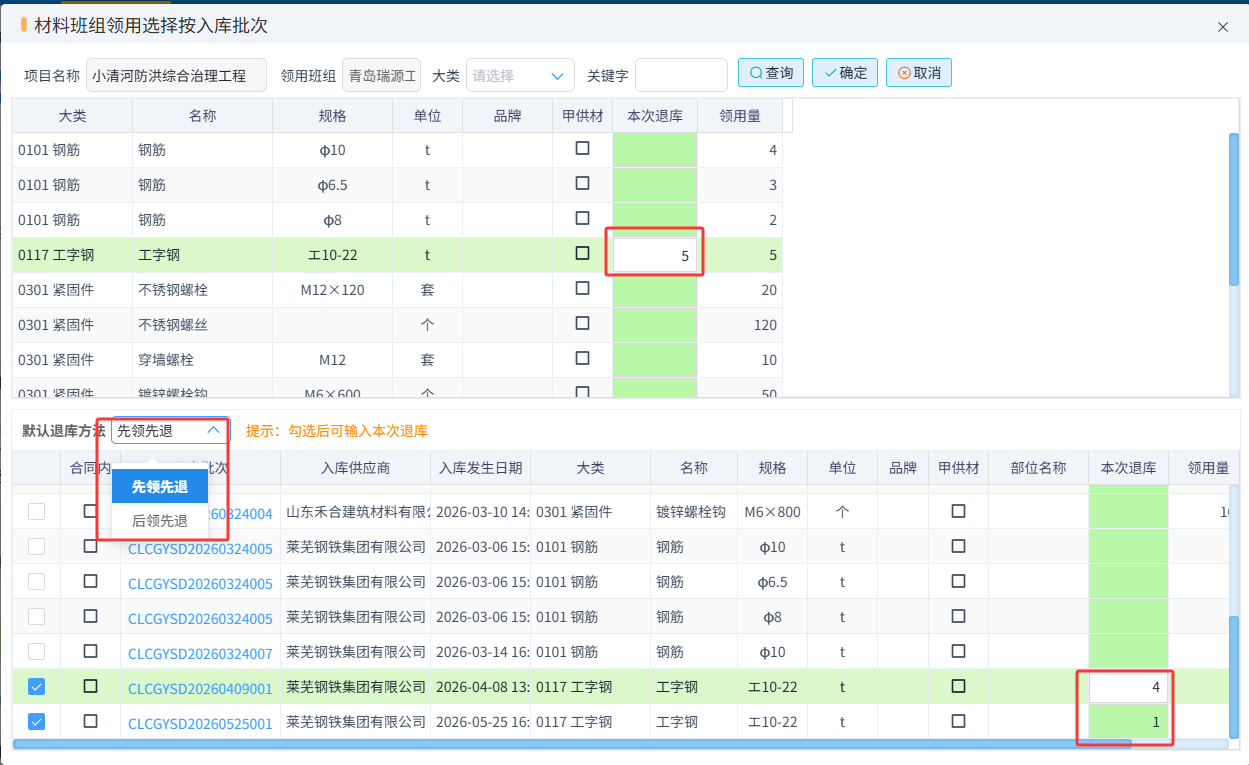Viewport: 1249px width, 765px height.
Task: Click the horizontal scrollbar under the batch list
Action: pos(571,744)
